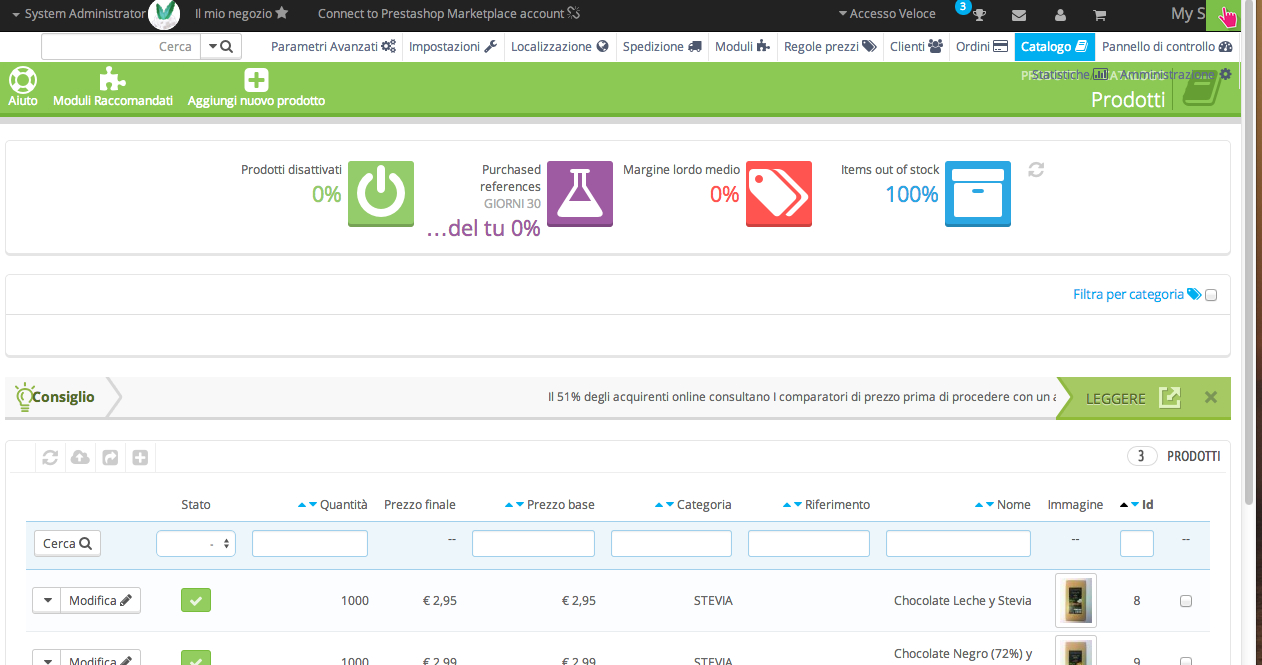Click the Purchased references flask tile
The image size is (1262, 665).
pyautogui.click(x=580, y=194)
